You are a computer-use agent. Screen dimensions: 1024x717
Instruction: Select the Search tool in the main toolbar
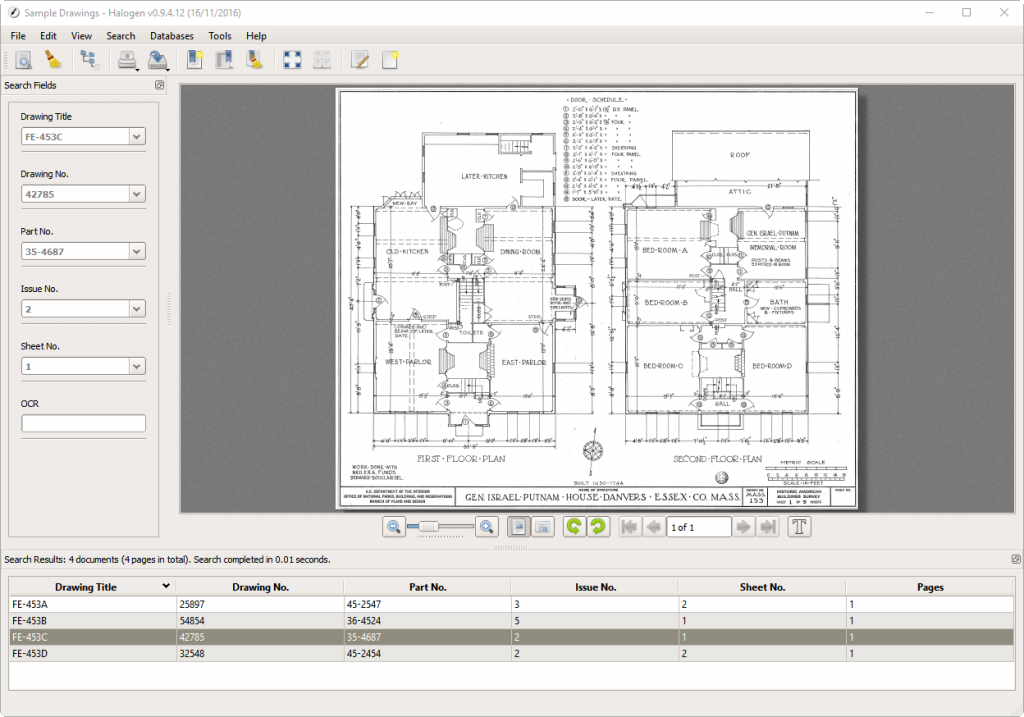point(23,60)
